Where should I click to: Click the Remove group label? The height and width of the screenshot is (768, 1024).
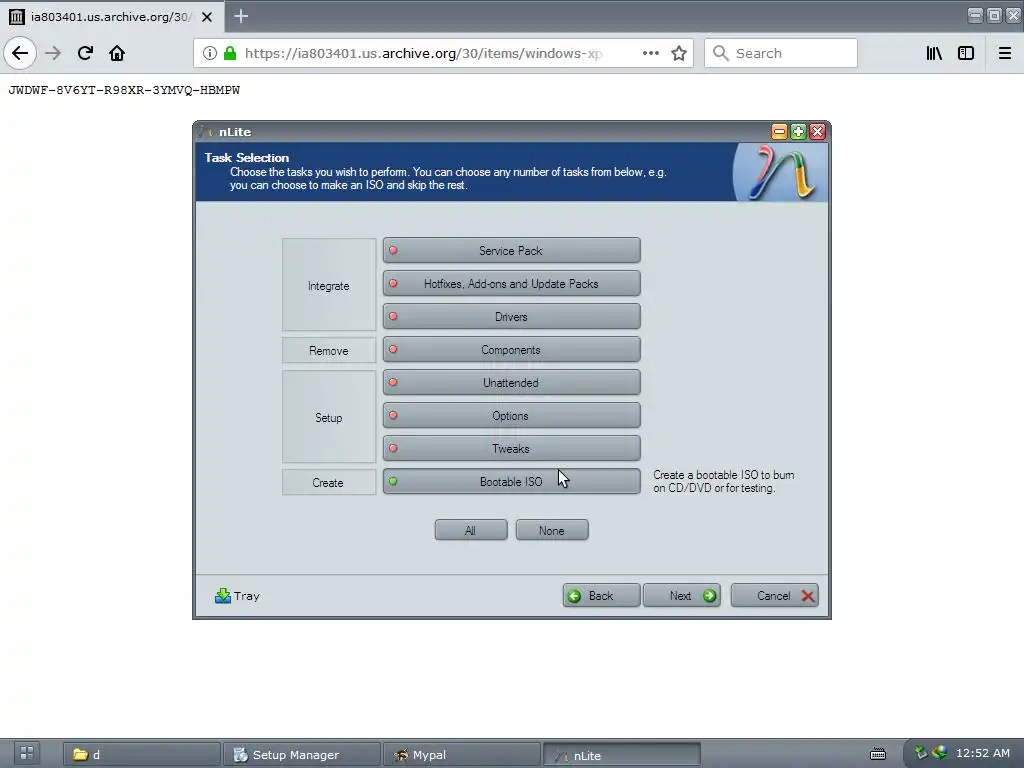[328, 351]
